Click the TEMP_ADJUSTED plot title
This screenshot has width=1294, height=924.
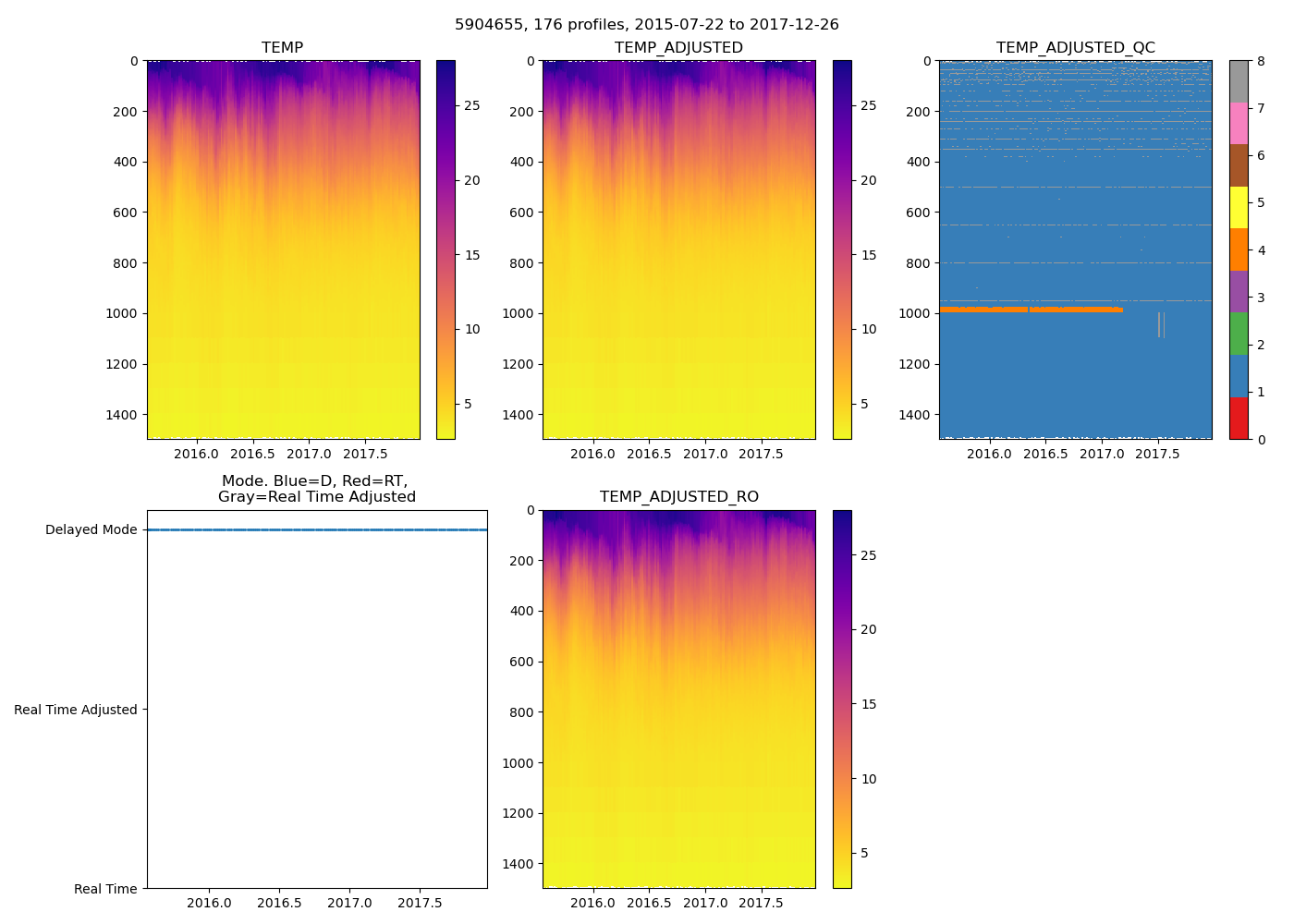[x=678, y=47]
